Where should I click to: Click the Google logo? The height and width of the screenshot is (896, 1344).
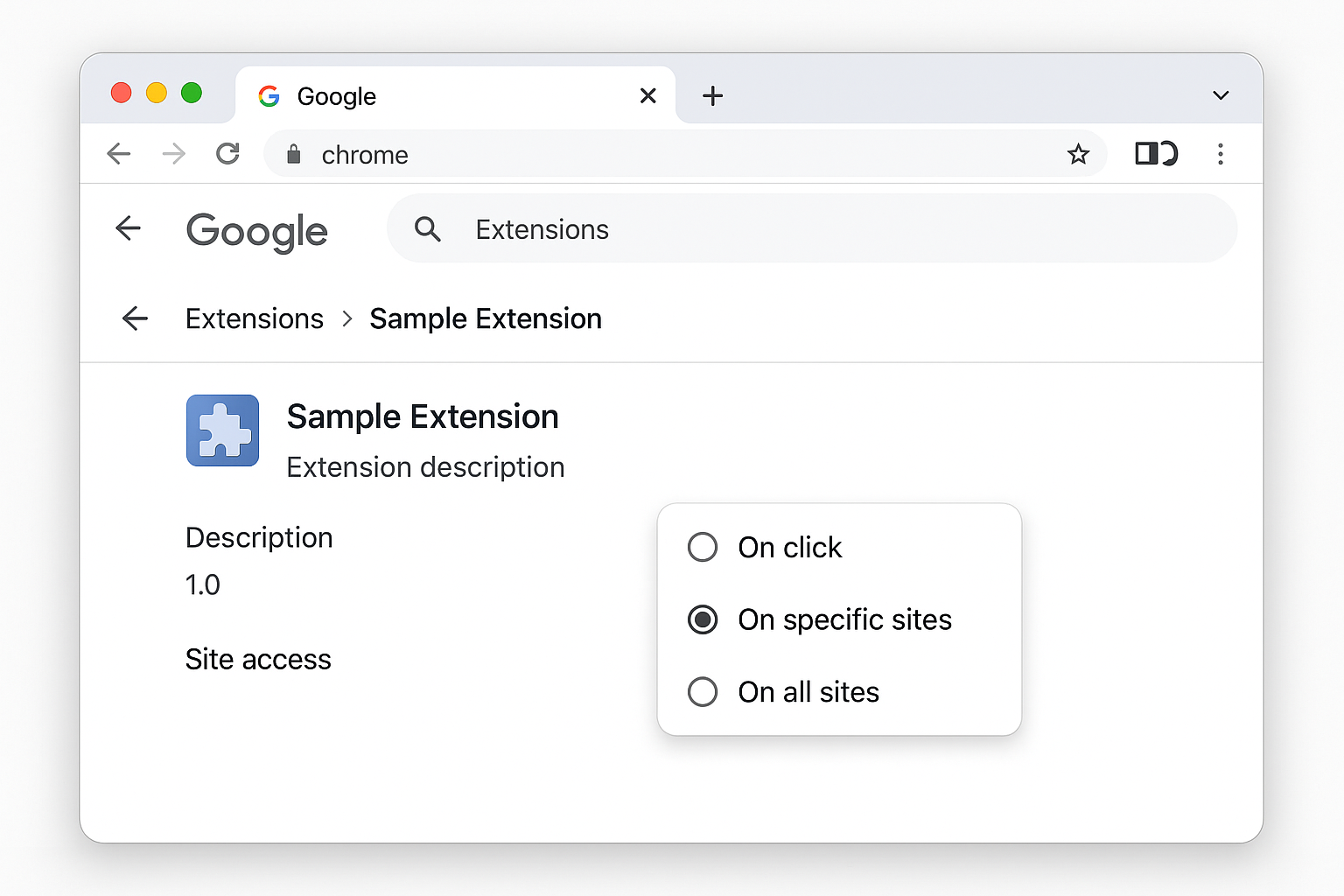pos(256,231)
